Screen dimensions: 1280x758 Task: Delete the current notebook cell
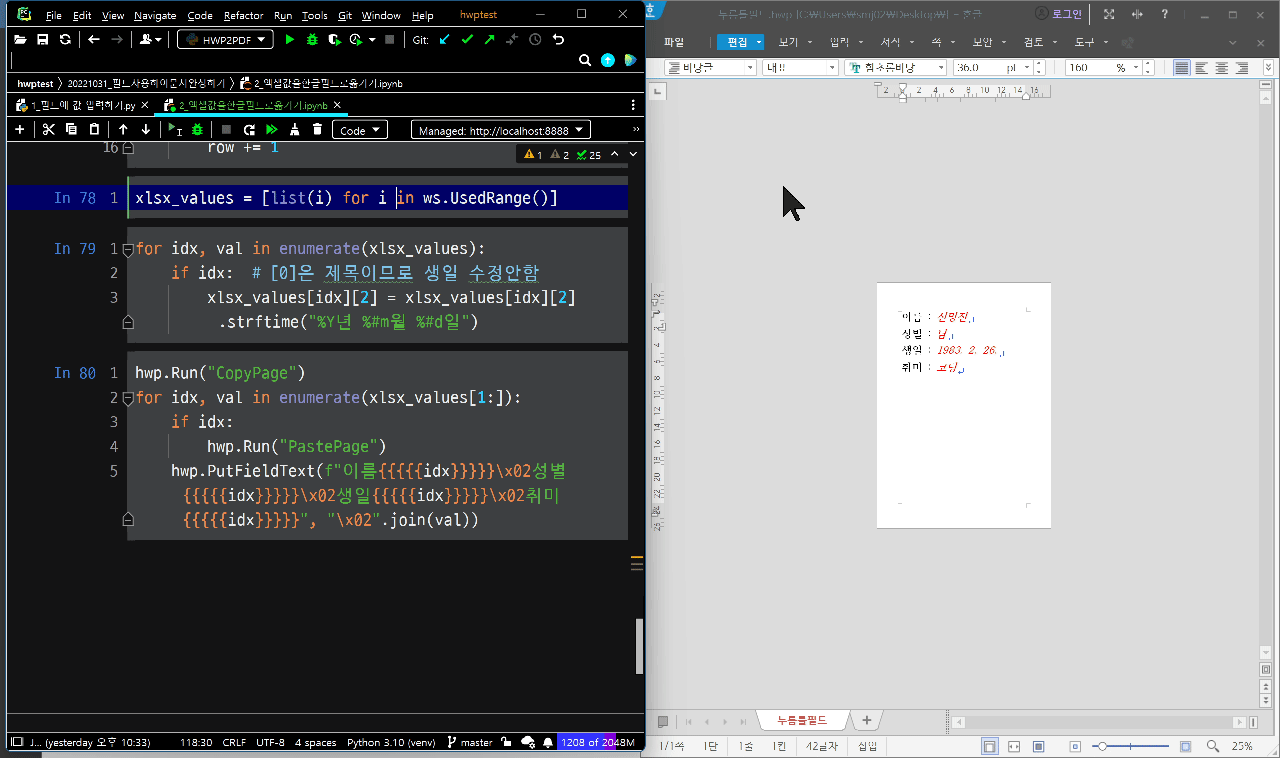point(317,130)
